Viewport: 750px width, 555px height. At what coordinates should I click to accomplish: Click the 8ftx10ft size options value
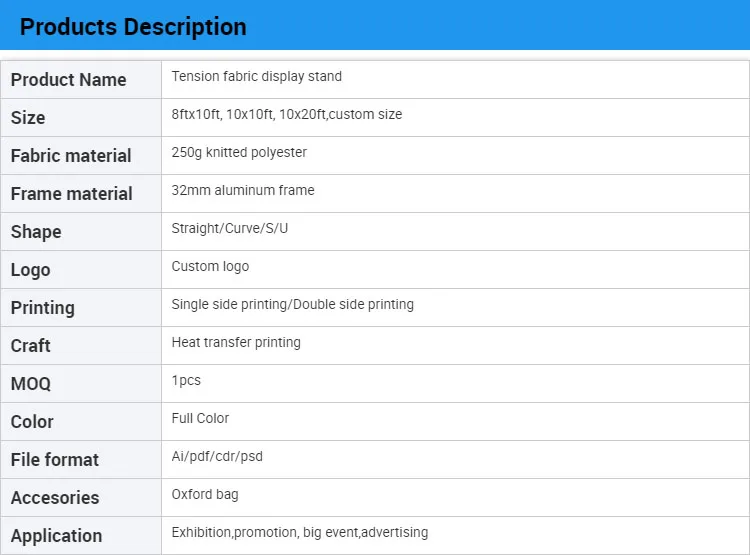point(287,114)
